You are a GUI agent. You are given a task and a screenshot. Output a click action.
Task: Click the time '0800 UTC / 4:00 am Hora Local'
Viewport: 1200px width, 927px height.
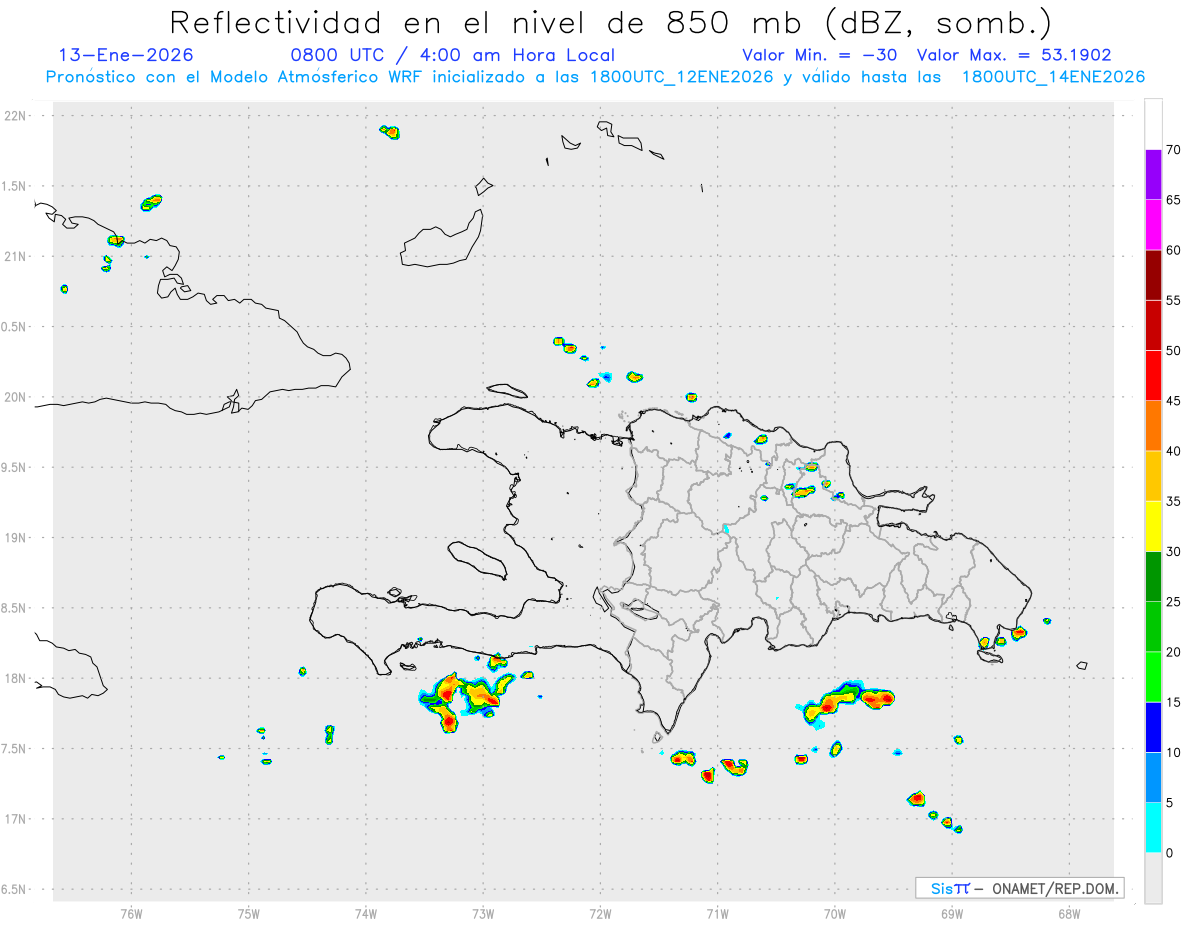click(452, 55)
